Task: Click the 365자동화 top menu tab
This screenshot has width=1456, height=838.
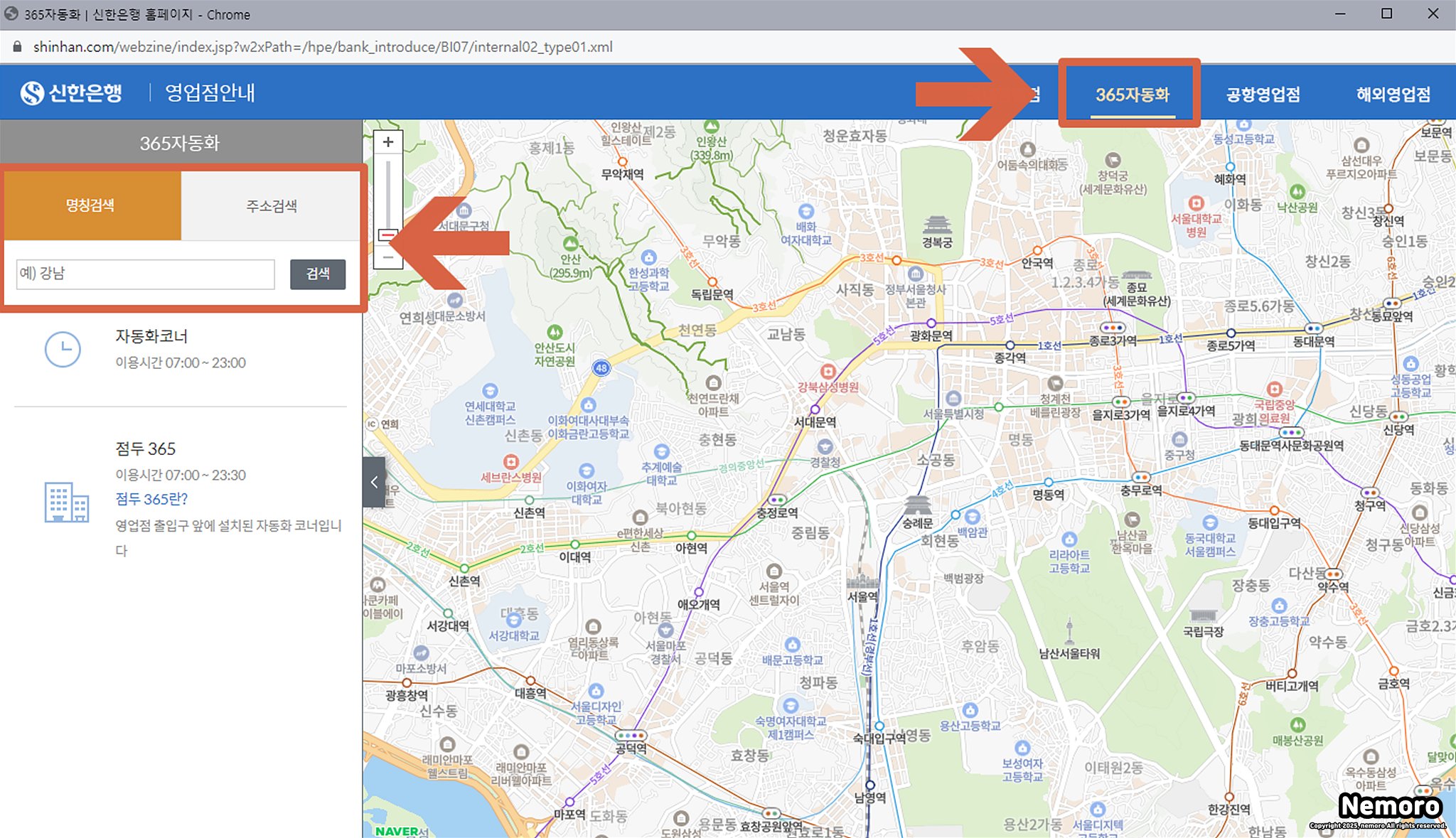Action: coord(1132,95)
